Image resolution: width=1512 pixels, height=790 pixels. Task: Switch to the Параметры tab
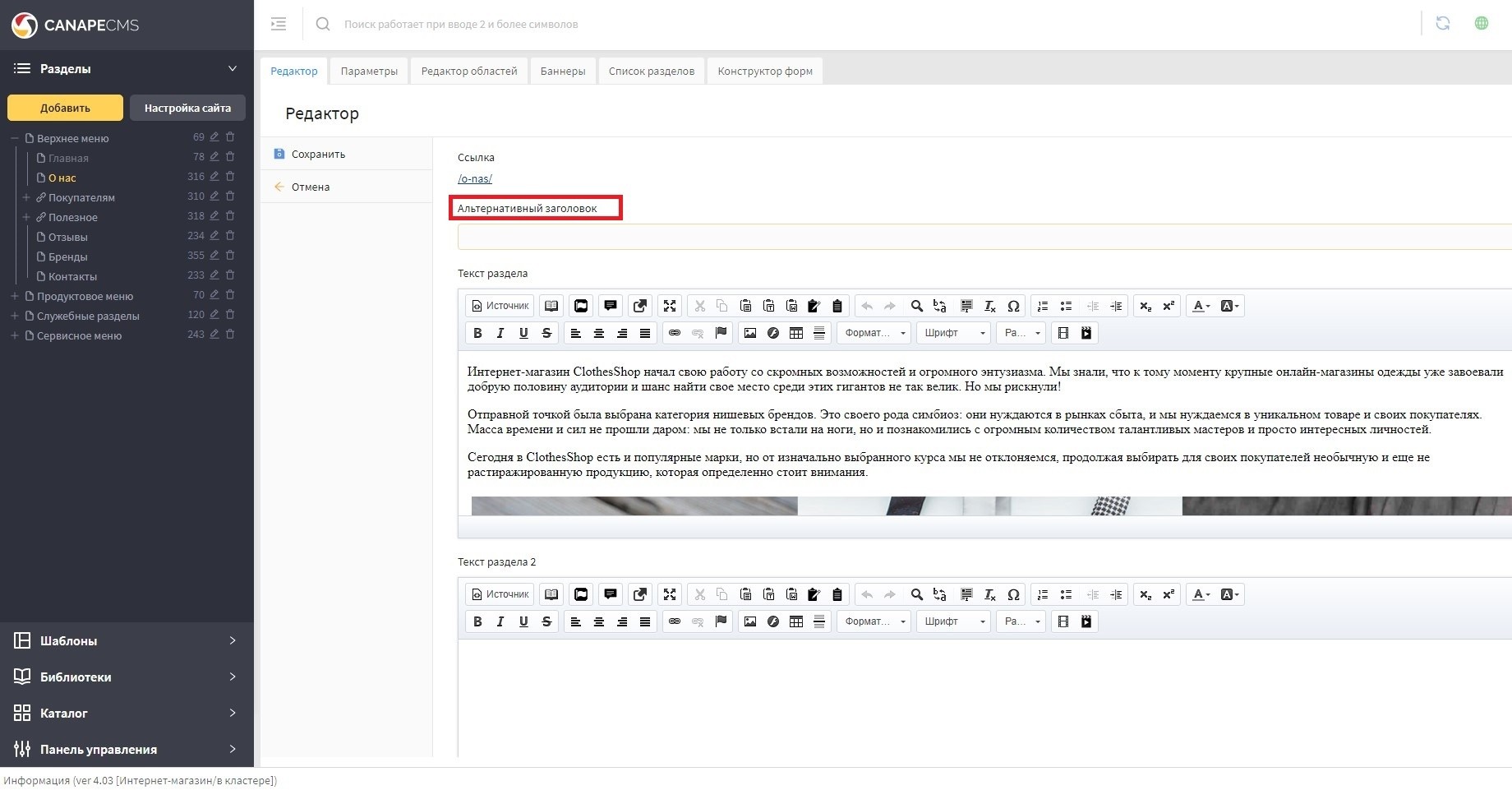[369, 72]
